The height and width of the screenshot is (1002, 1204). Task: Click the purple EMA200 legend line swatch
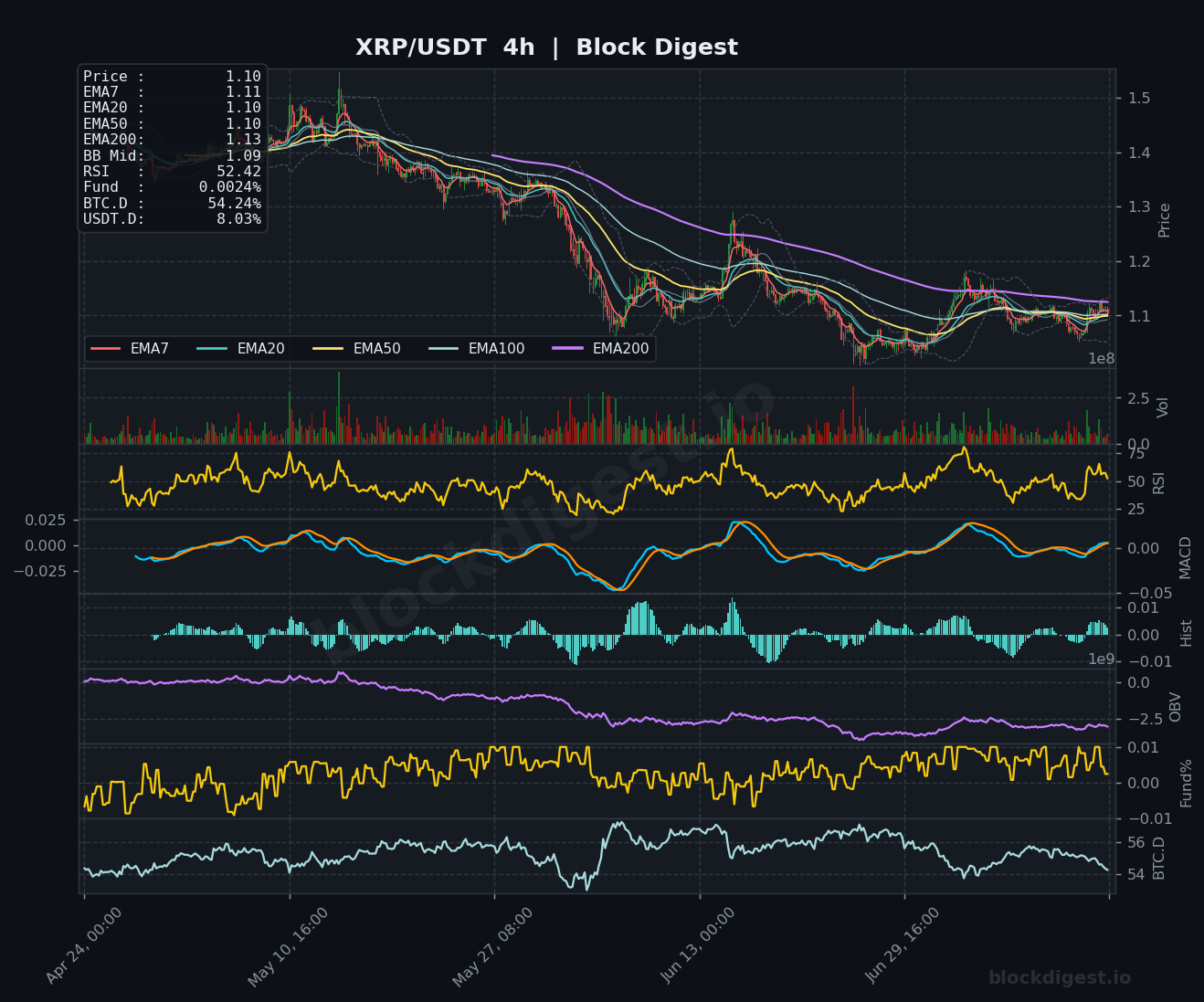tap(567, 349)
